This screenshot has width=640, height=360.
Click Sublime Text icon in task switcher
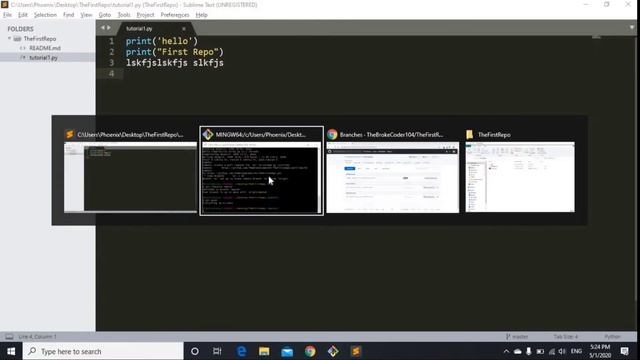pos(70,134)
